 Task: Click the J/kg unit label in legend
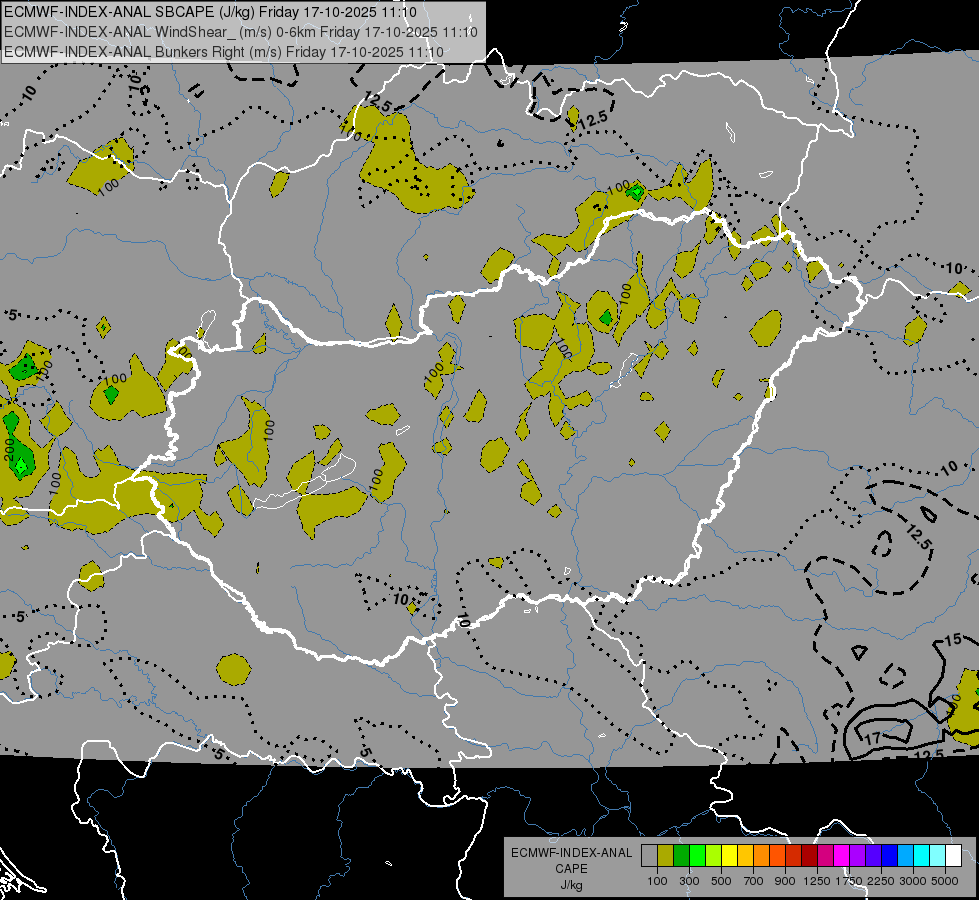tap(571, 885)
